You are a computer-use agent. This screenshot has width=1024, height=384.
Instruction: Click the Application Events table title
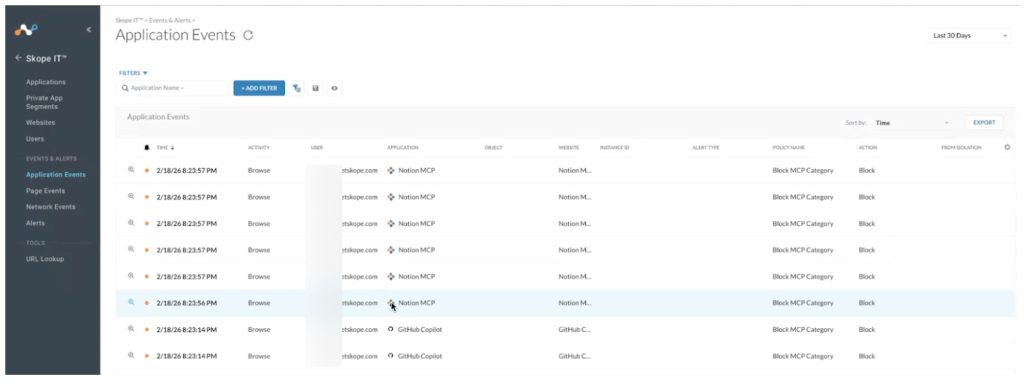pyautogui.click(x=158, y=117)
